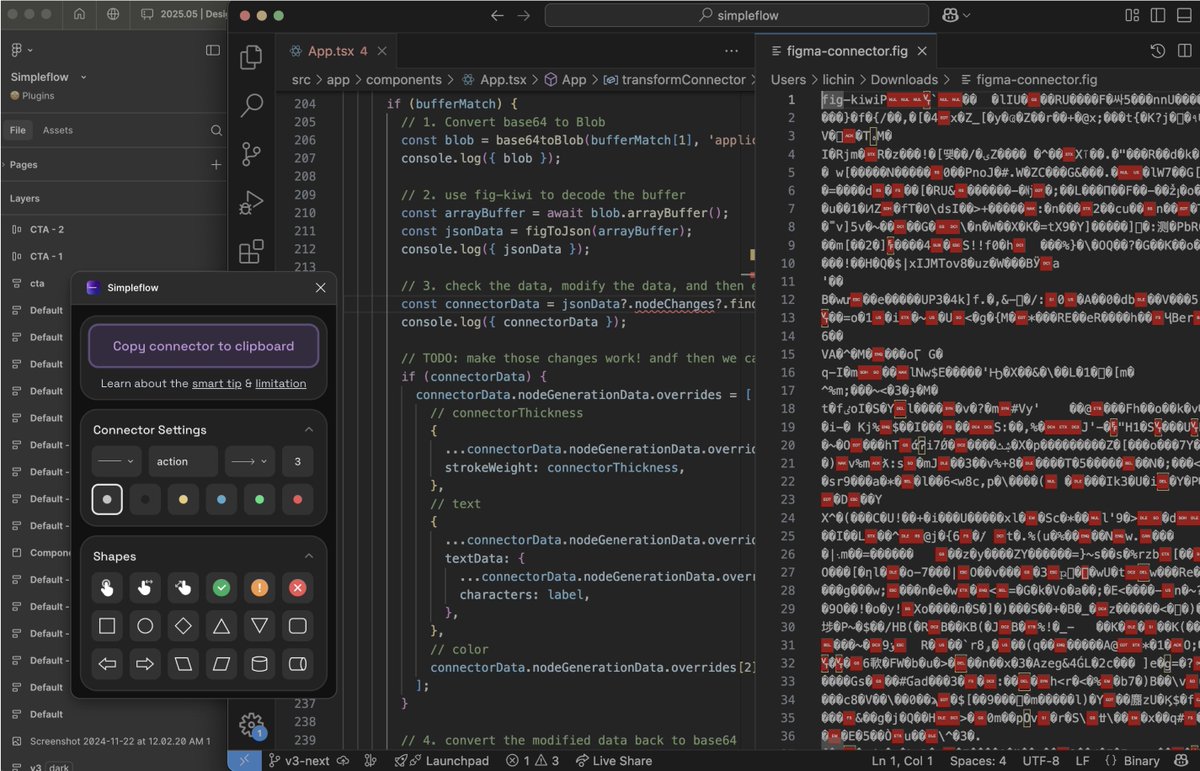This screenshot has width=1200, height=771.
Task: Insert the swipe hand gesture shape
Action: pos(145,588)
